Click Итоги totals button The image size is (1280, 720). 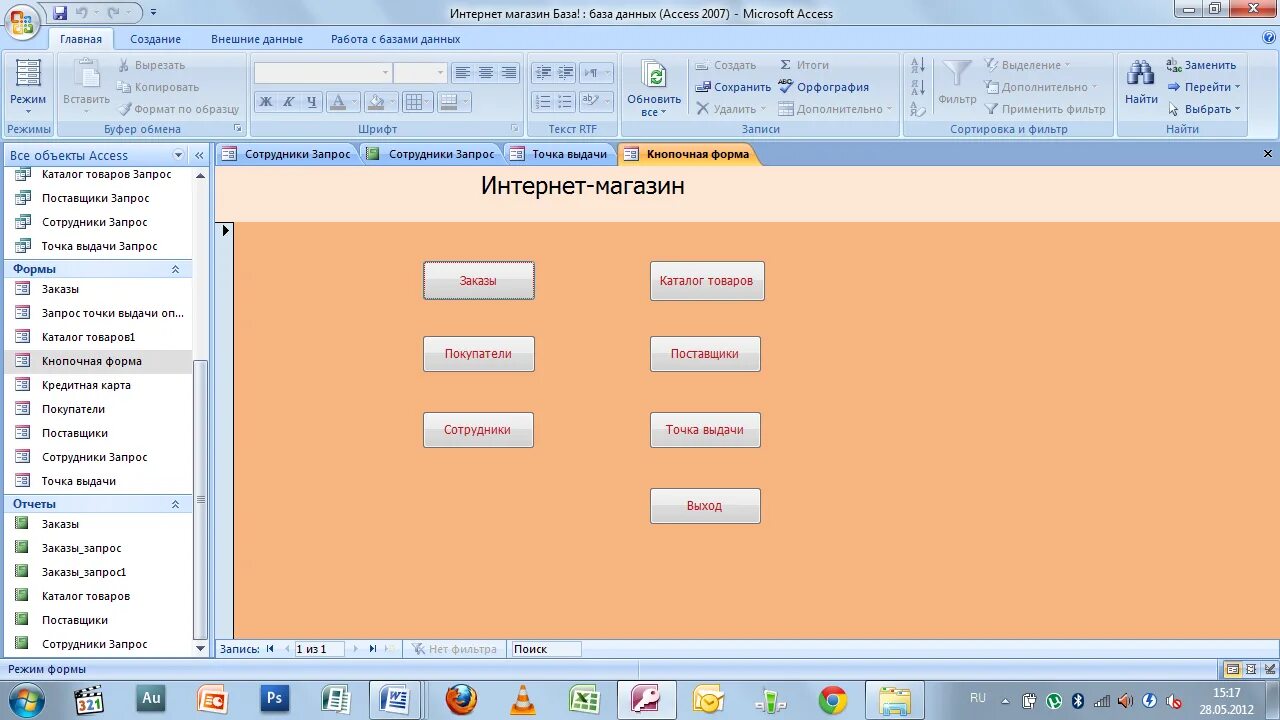click(x=804, y=65)
